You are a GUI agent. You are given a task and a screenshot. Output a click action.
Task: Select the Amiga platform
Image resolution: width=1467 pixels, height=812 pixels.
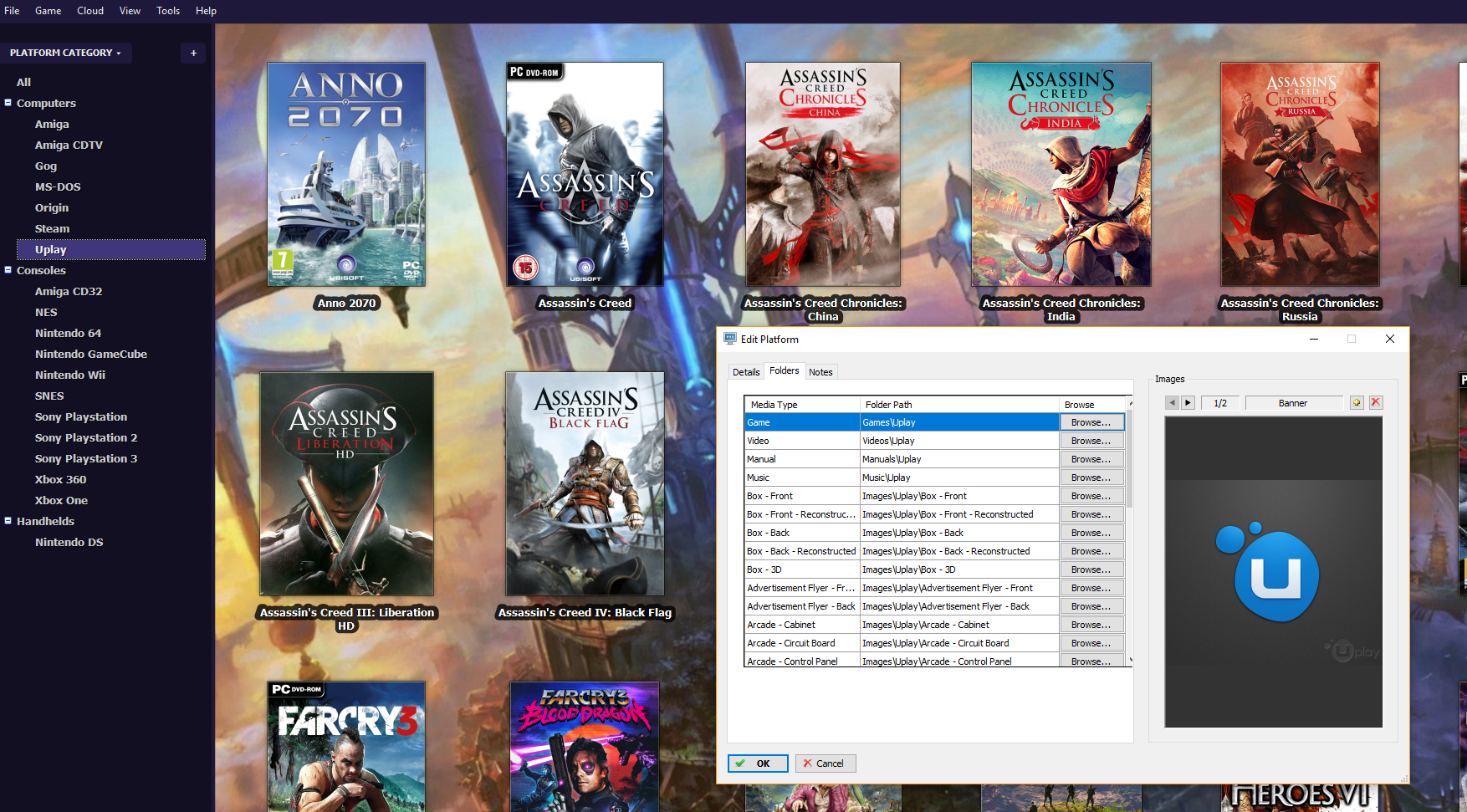(x=52, y=124)
